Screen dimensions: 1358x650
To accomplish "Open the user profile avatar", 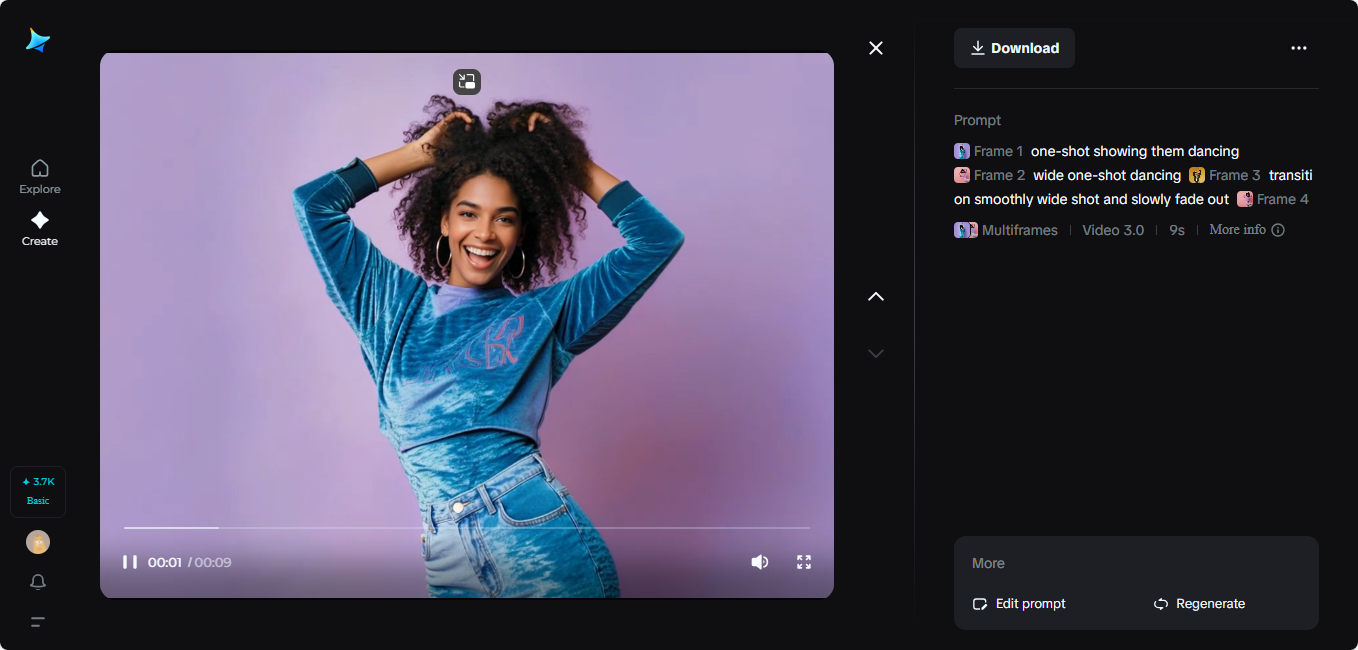I will (x=38, y=542).
